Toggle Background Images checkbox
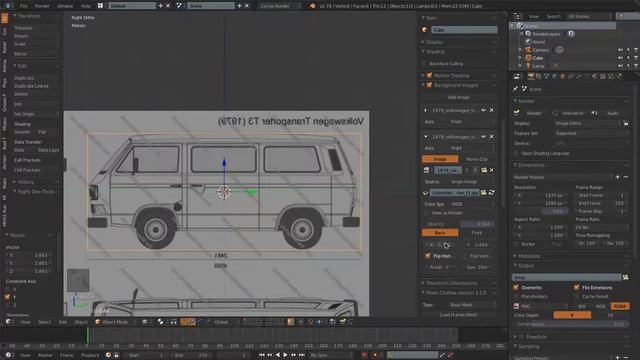640x360 pixels. (429, 85)
